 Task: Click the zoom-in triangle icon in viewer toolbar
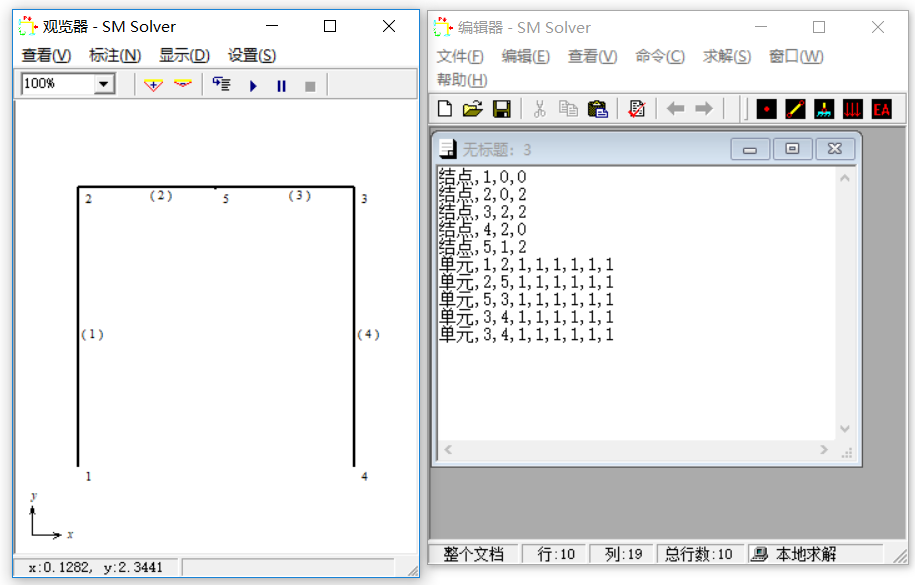coord(153,85)
